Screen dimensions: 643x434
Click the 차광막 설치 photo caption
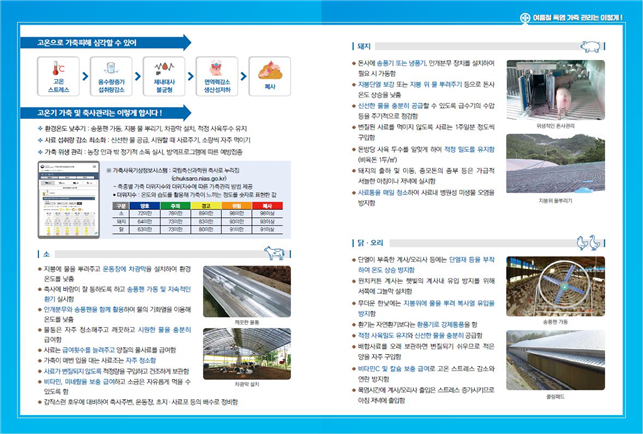[x=247, y=384]
